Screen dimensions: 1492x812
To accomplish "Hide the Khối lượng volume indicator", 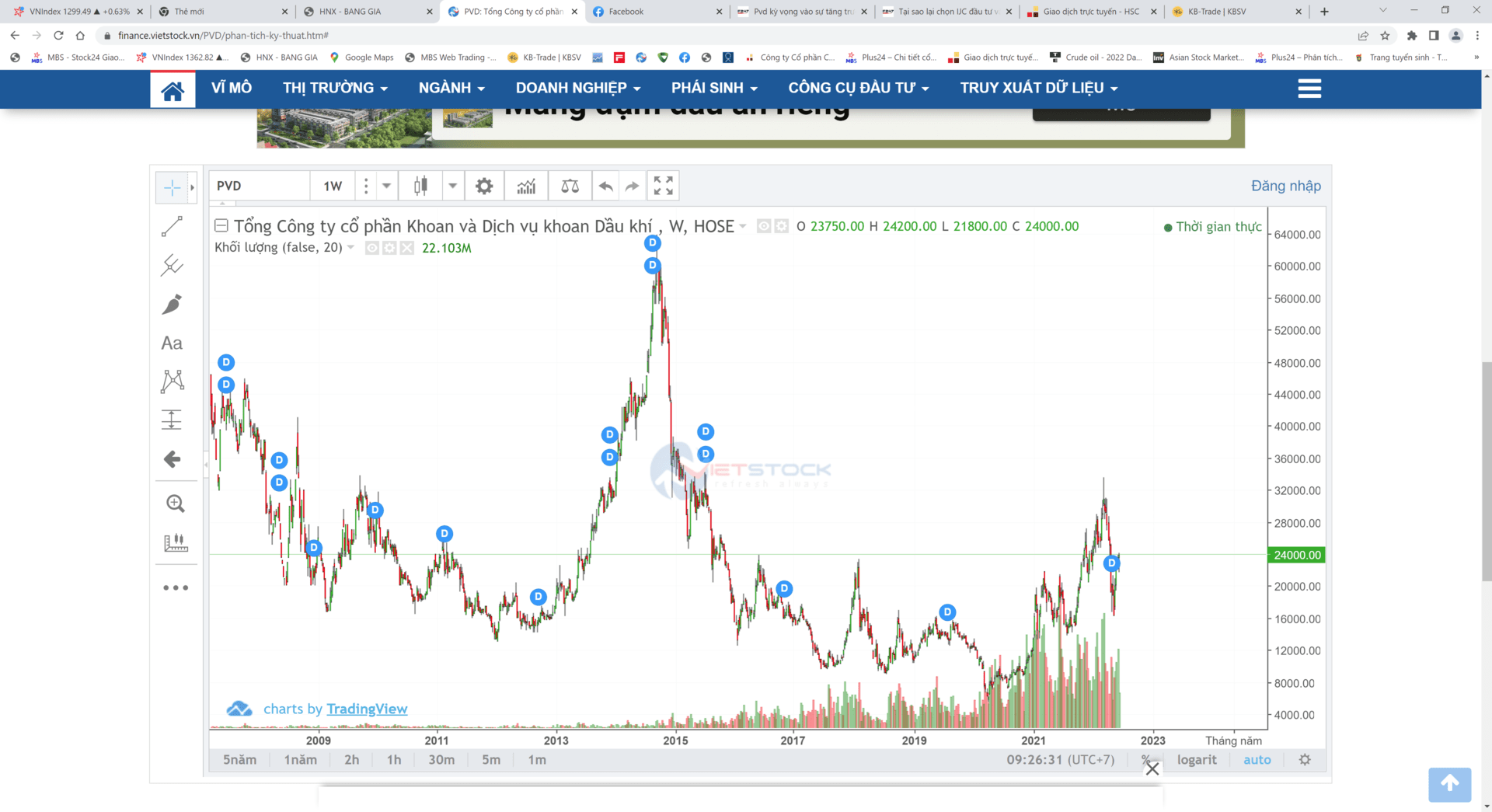I will tap(372, 248).
